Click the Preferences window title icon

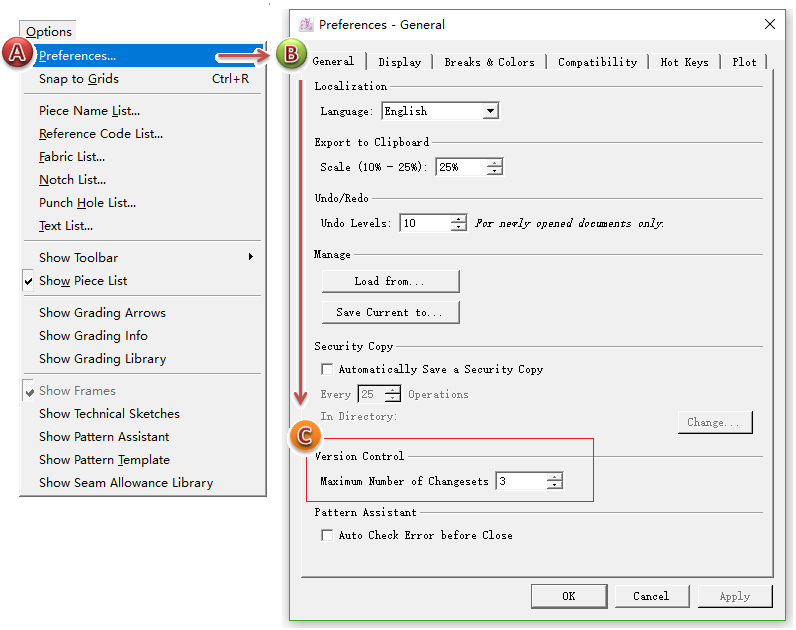coord(305,24)
